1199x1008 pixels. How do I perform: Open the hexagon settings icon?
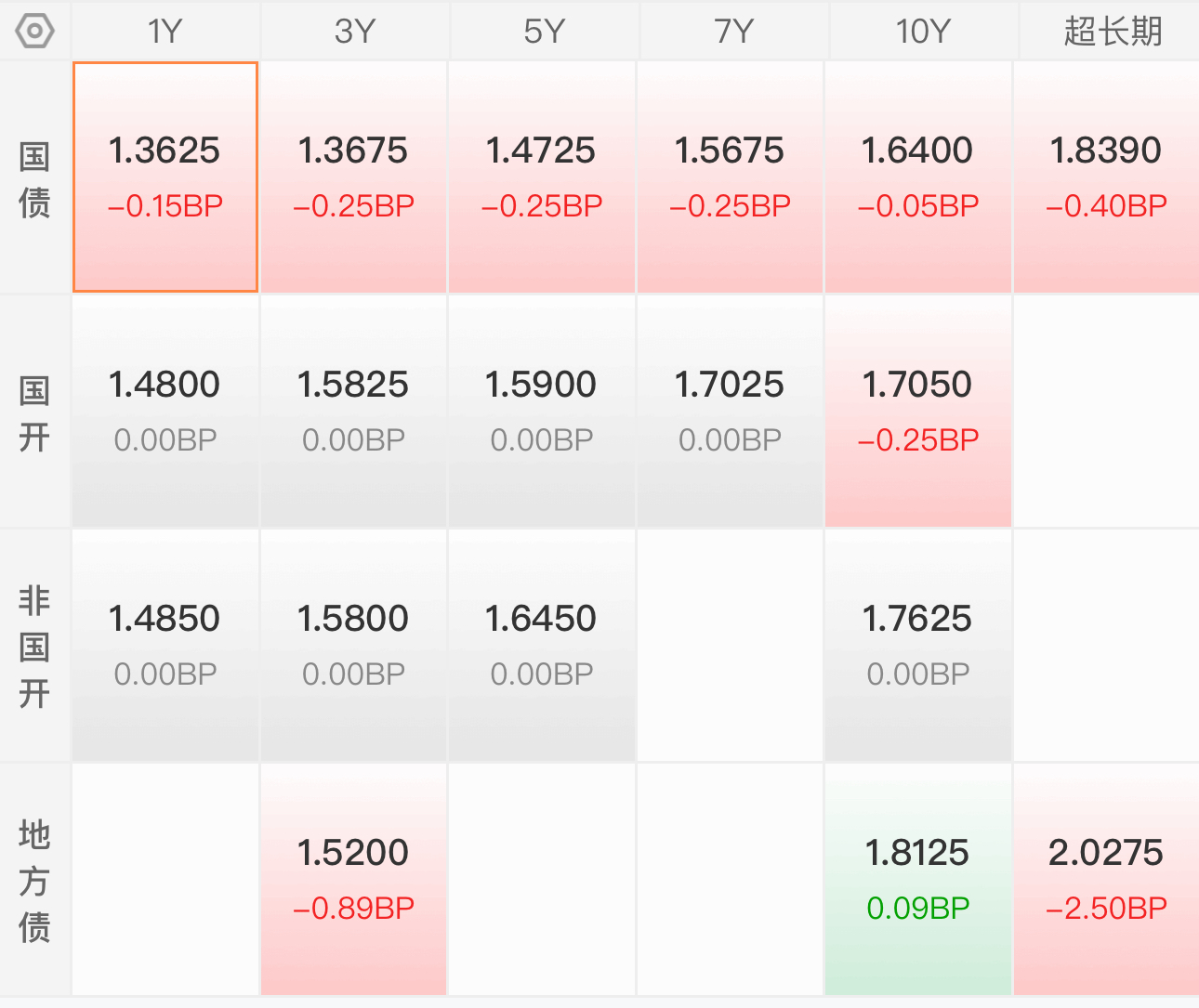[x=34, y=32]
